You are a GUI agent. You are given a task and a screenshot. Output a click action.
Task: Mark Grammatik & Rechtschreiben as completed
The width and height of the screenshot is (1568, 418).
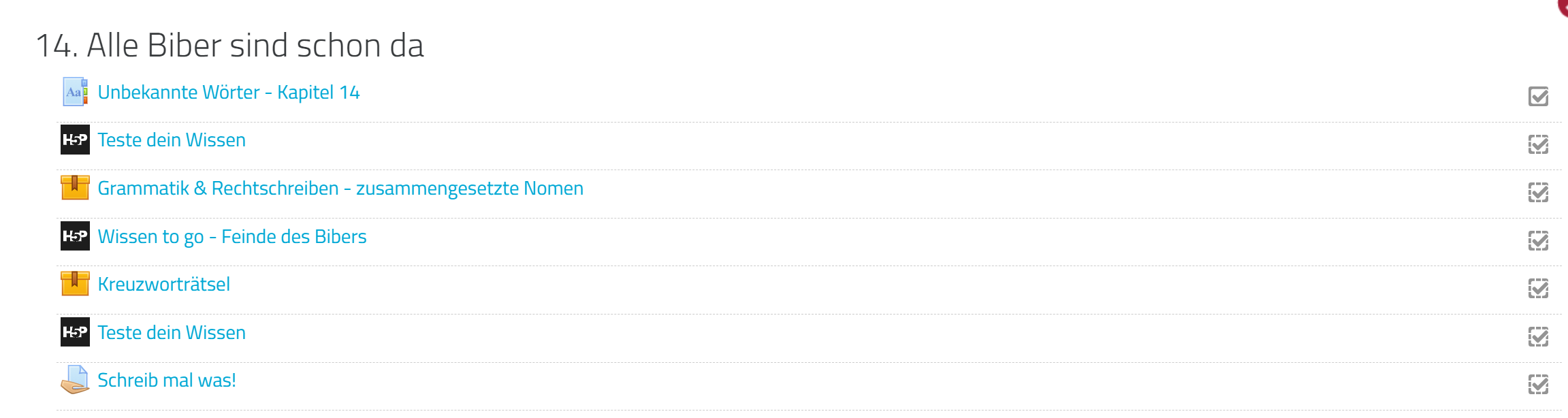(1538, 193)
